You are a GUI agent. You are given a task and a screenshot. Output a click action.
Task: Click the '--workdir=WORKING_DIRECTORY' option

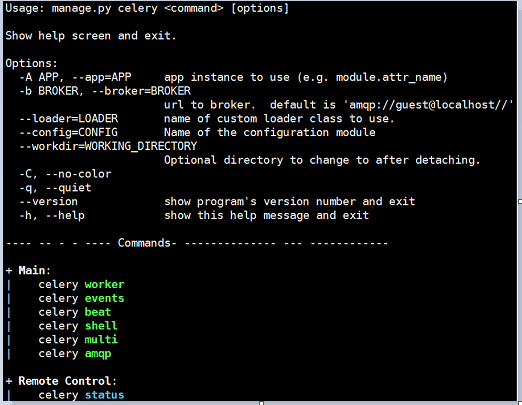click(x=108, y=146)
